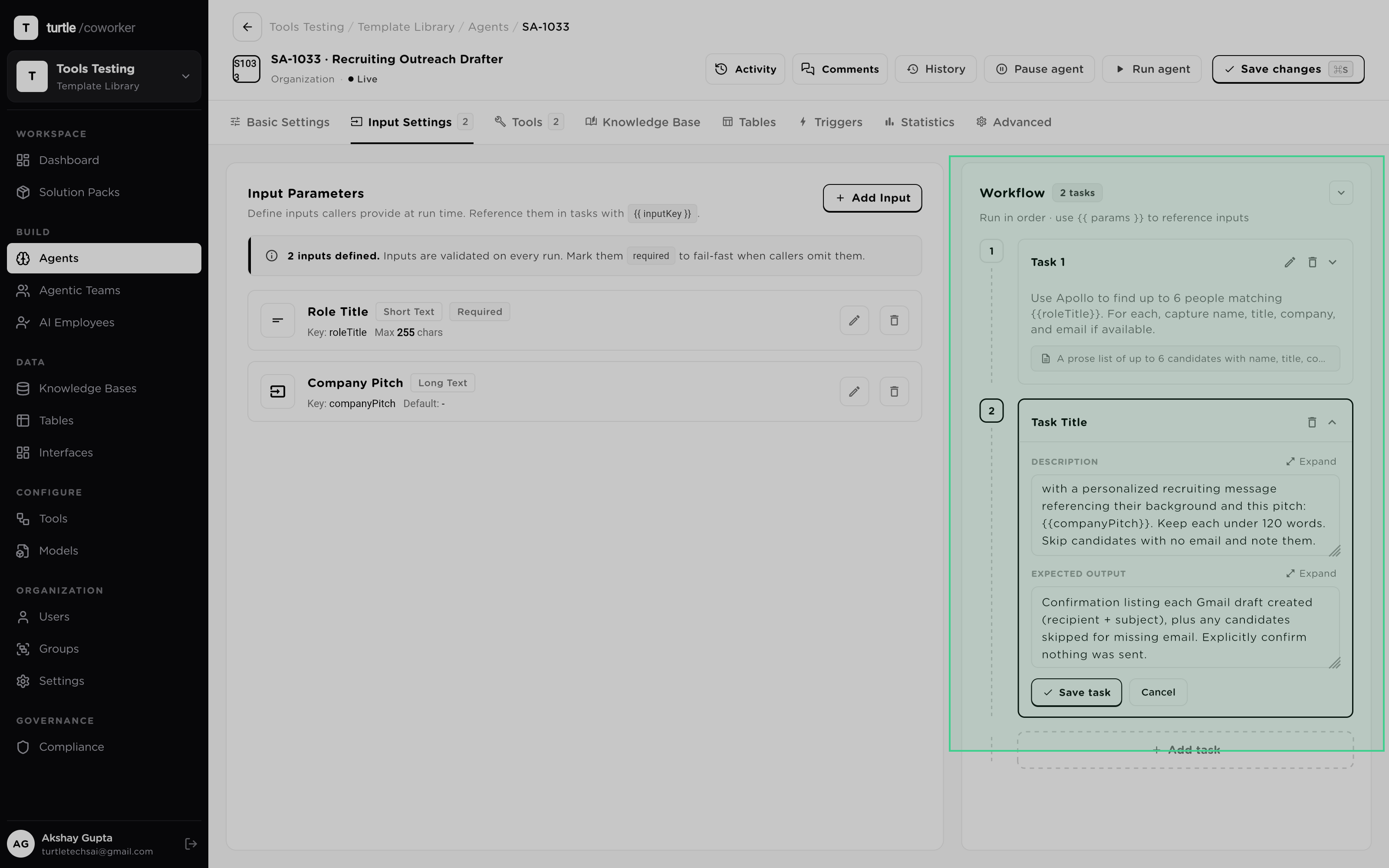1389x868 pixels.
Task: Select the Input Settings tab
Action: click(x=411, y=122)
